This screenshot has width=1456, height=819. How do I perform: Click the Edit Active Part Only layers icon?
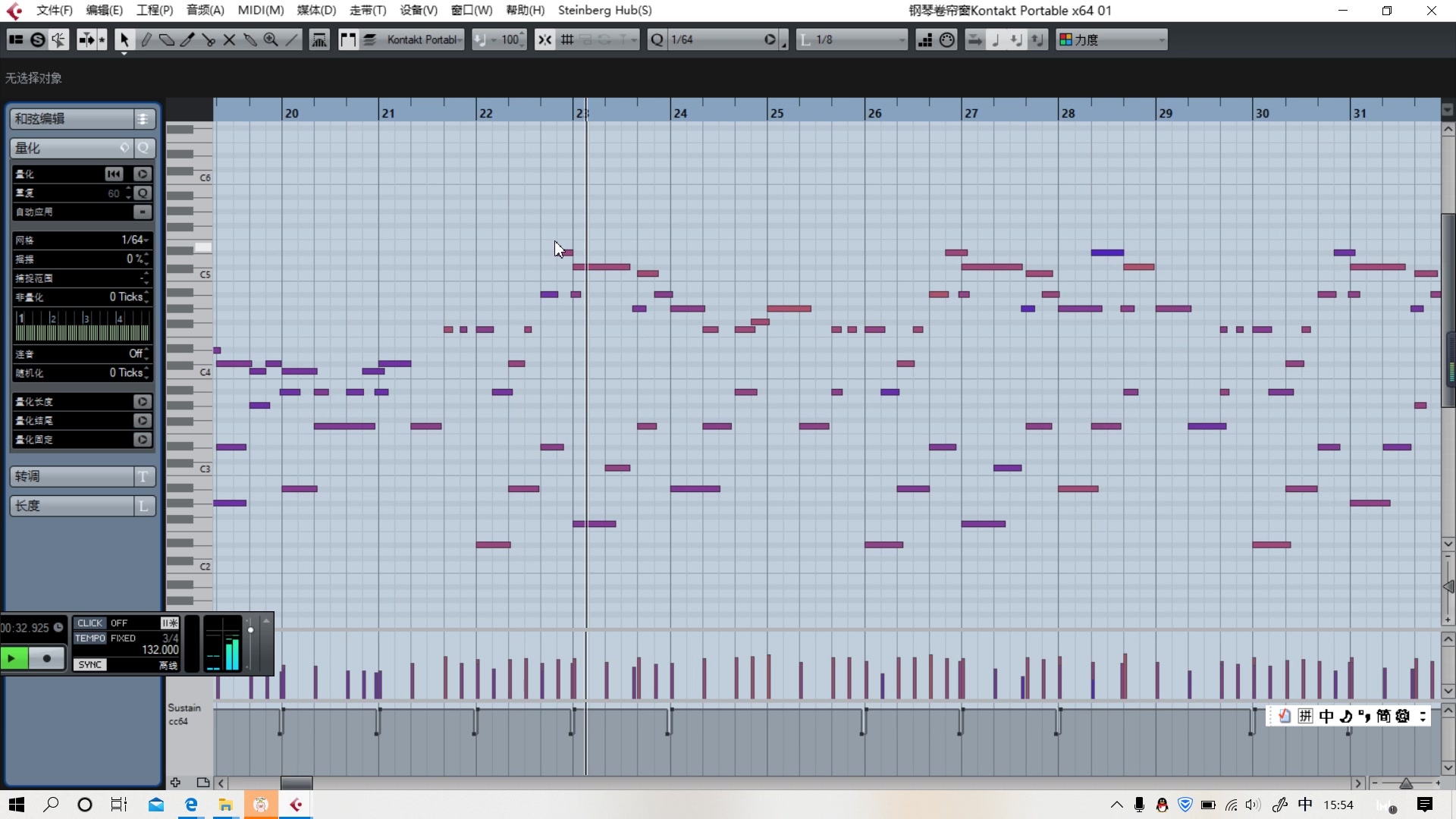[x=369, y=40]
